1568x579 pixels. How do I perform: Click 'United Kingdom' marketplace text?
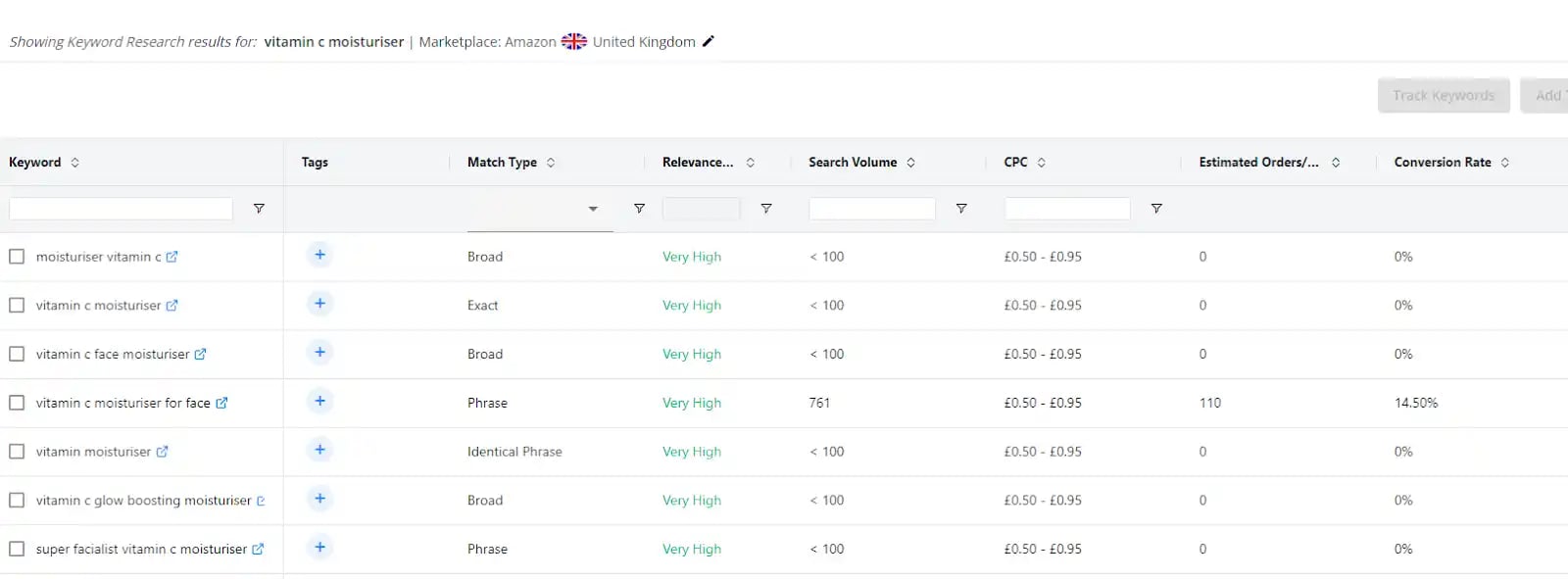coord(644,41)
